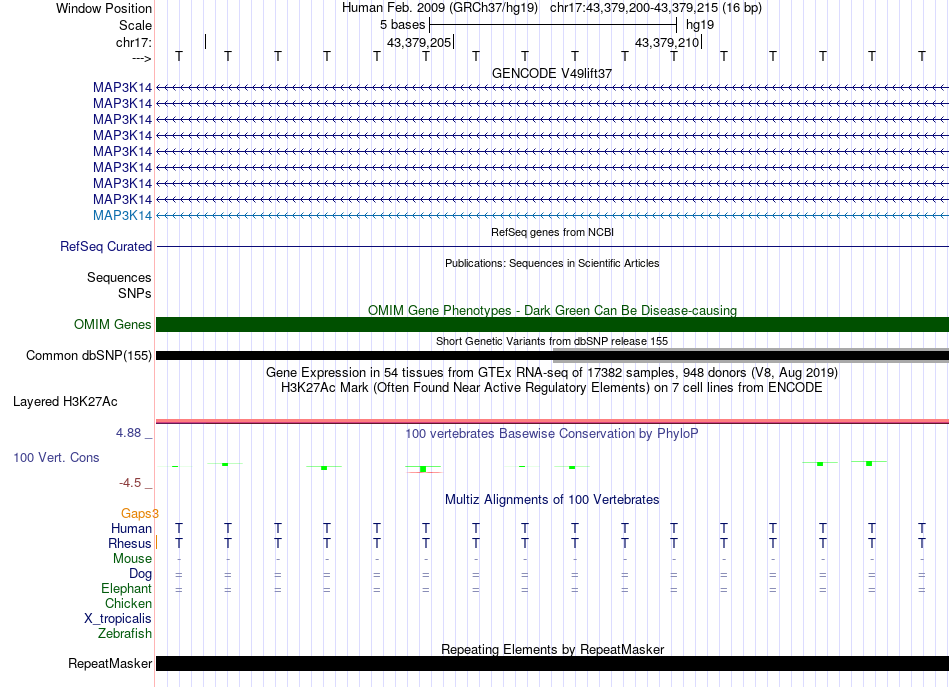Click the '100 Vert. Cons' track label
Image resolution: width=950 pixels, height=687 pixels.
coord(56,458)
